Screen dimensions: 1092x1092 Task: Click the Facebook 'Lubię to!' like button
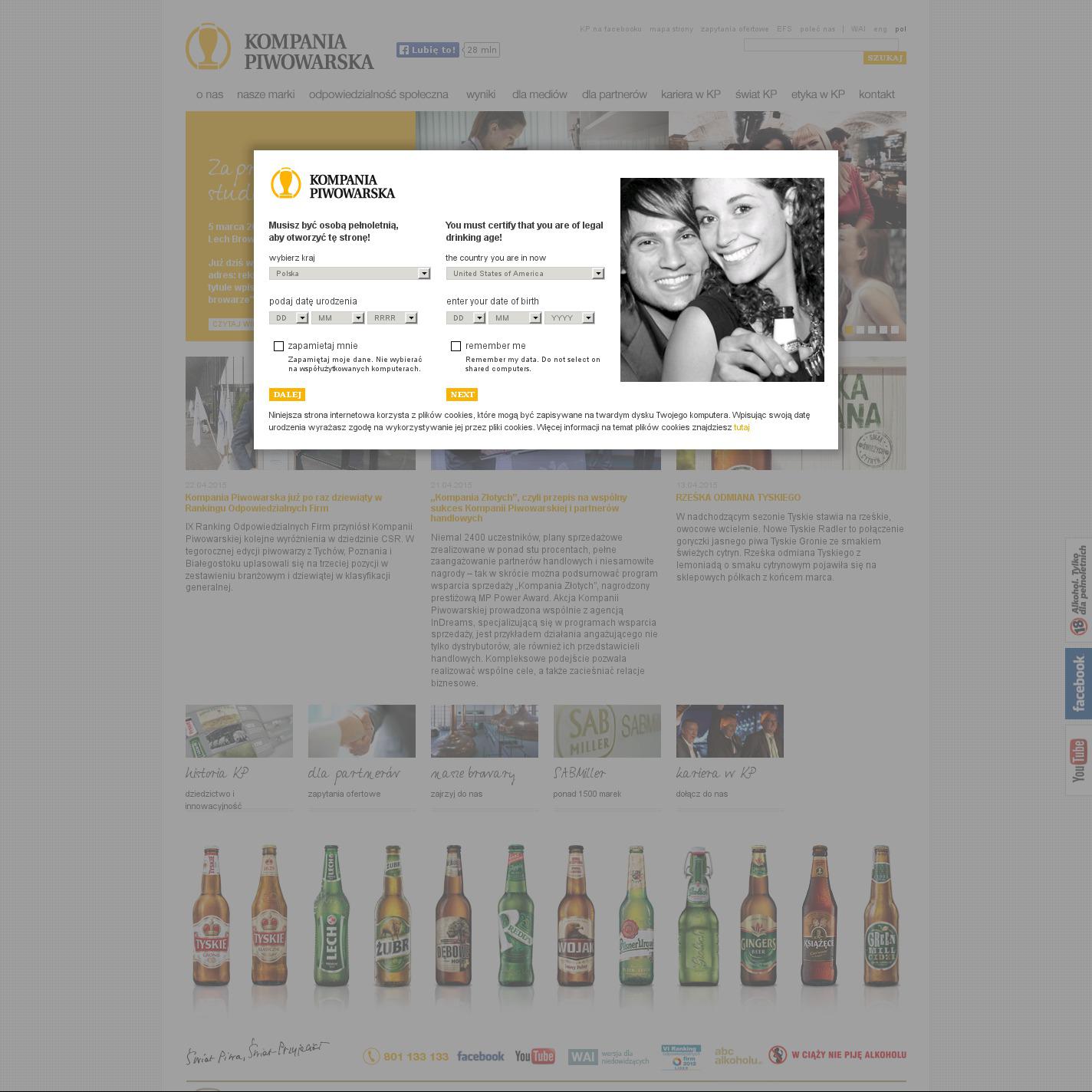tap(427, 50)
